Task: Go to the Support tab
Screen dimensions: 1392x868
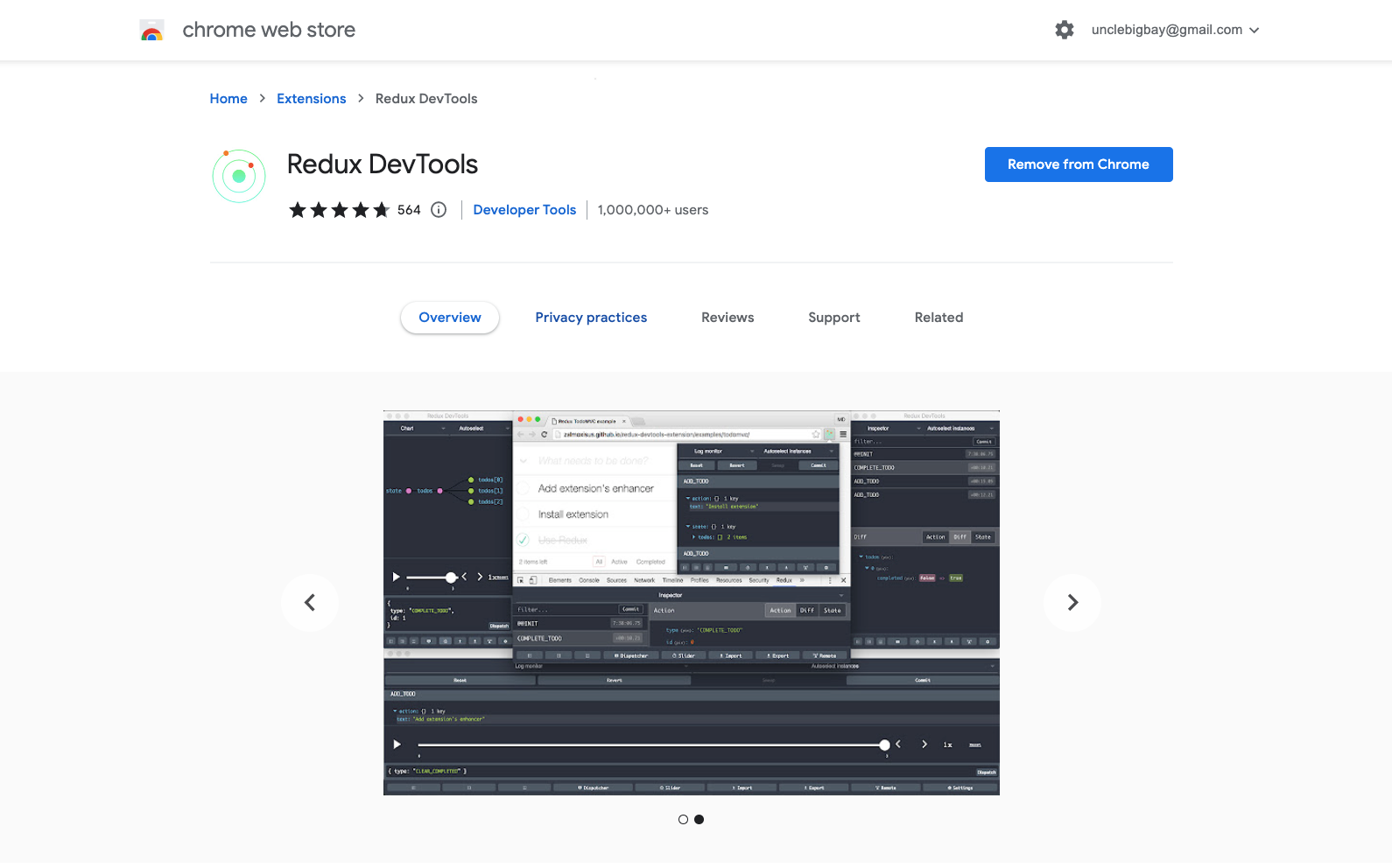Action: pyautogui.click(x=834, y=318)
